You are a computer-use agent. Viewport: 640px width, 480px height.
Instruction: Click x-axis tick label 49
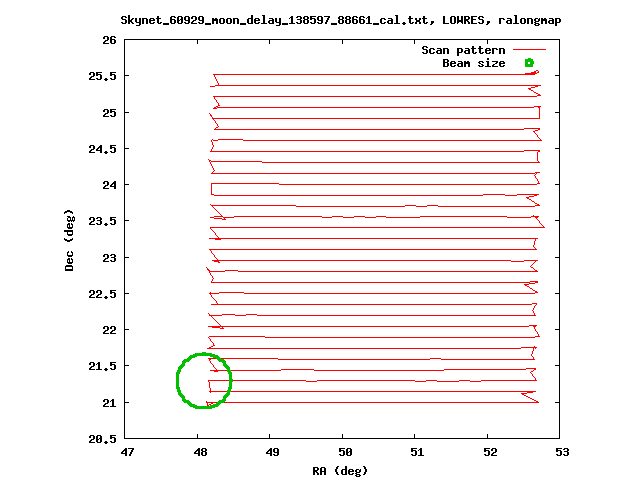272,452
